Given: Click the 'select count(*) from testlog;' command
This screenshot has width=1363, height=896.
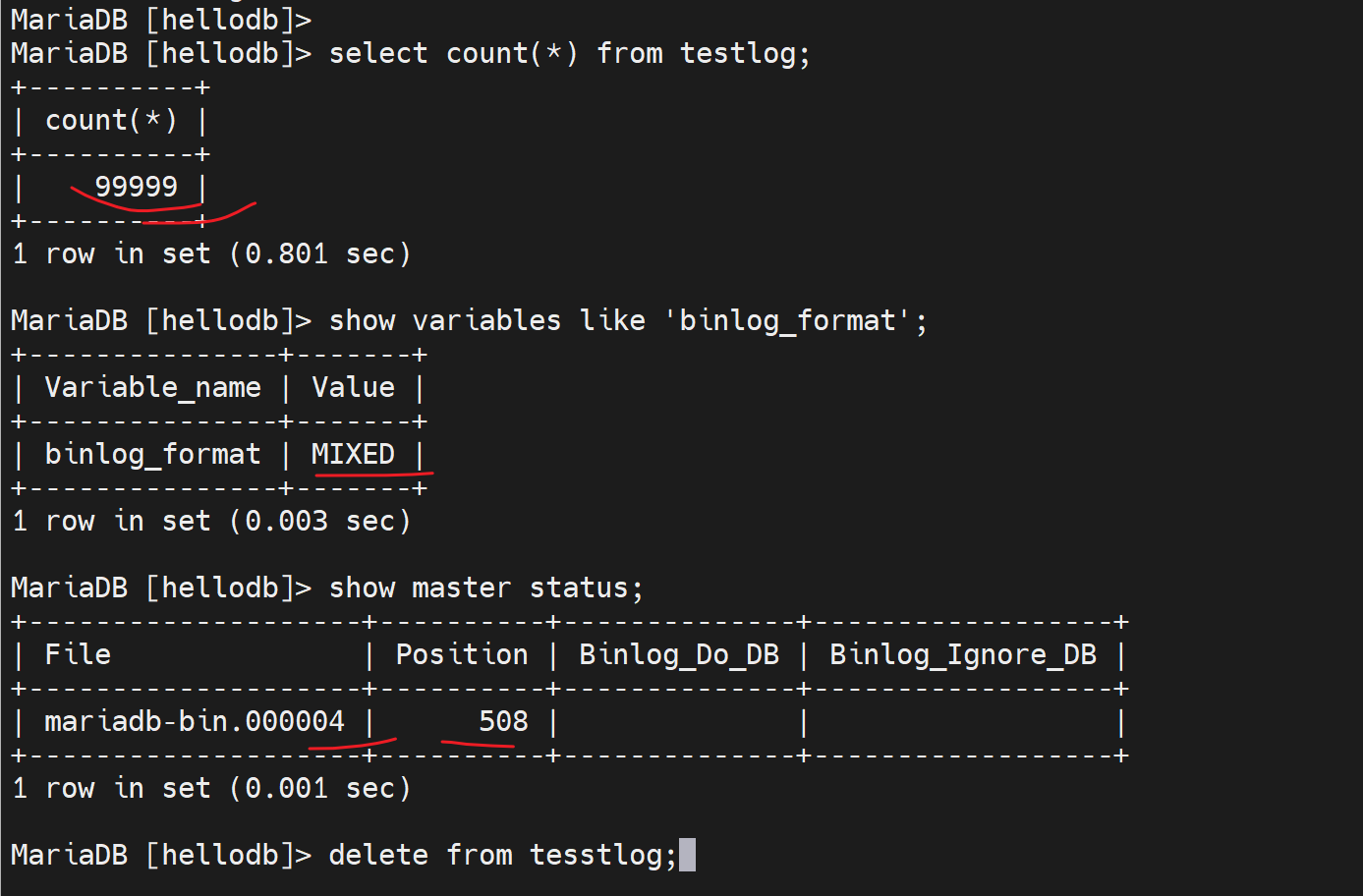Looking at the screenshot, I should tap(569, 53).
